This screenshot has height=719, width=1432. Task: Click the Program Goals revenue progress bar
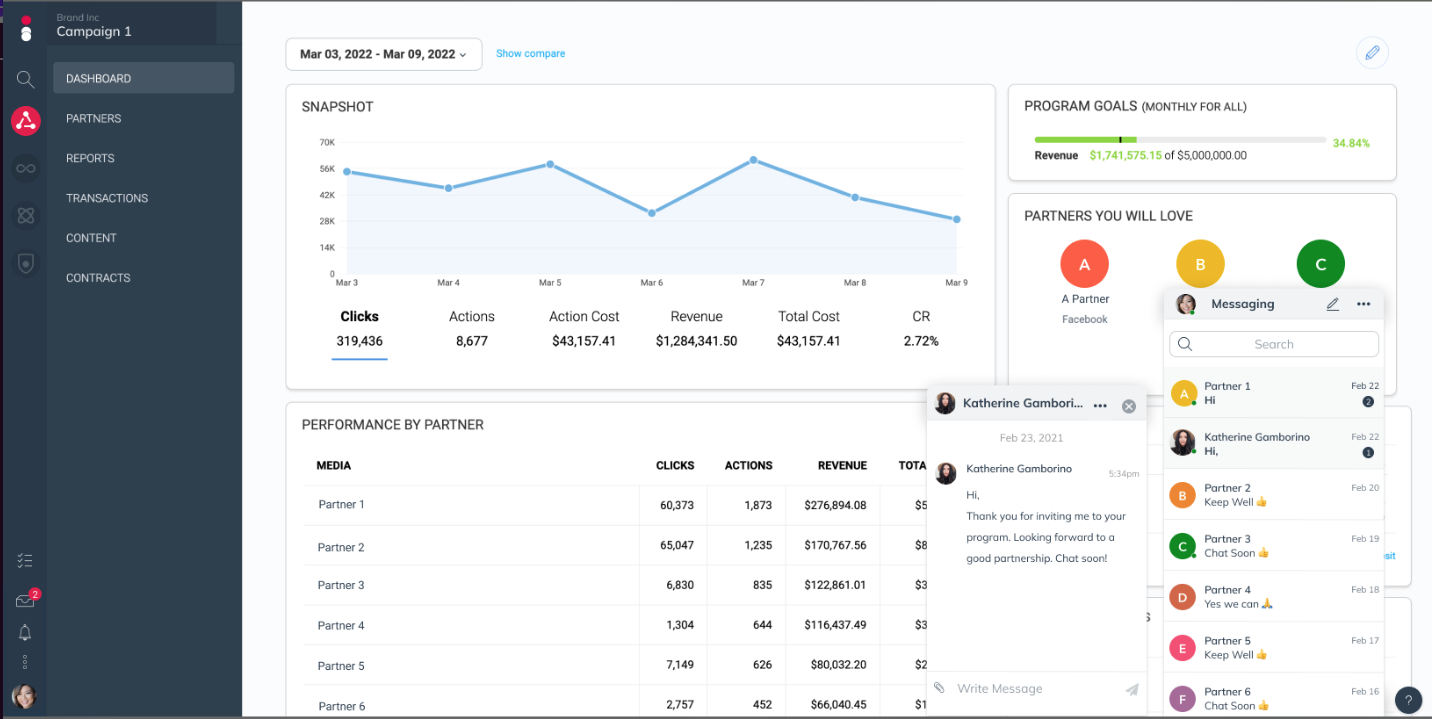[1180, 140]
